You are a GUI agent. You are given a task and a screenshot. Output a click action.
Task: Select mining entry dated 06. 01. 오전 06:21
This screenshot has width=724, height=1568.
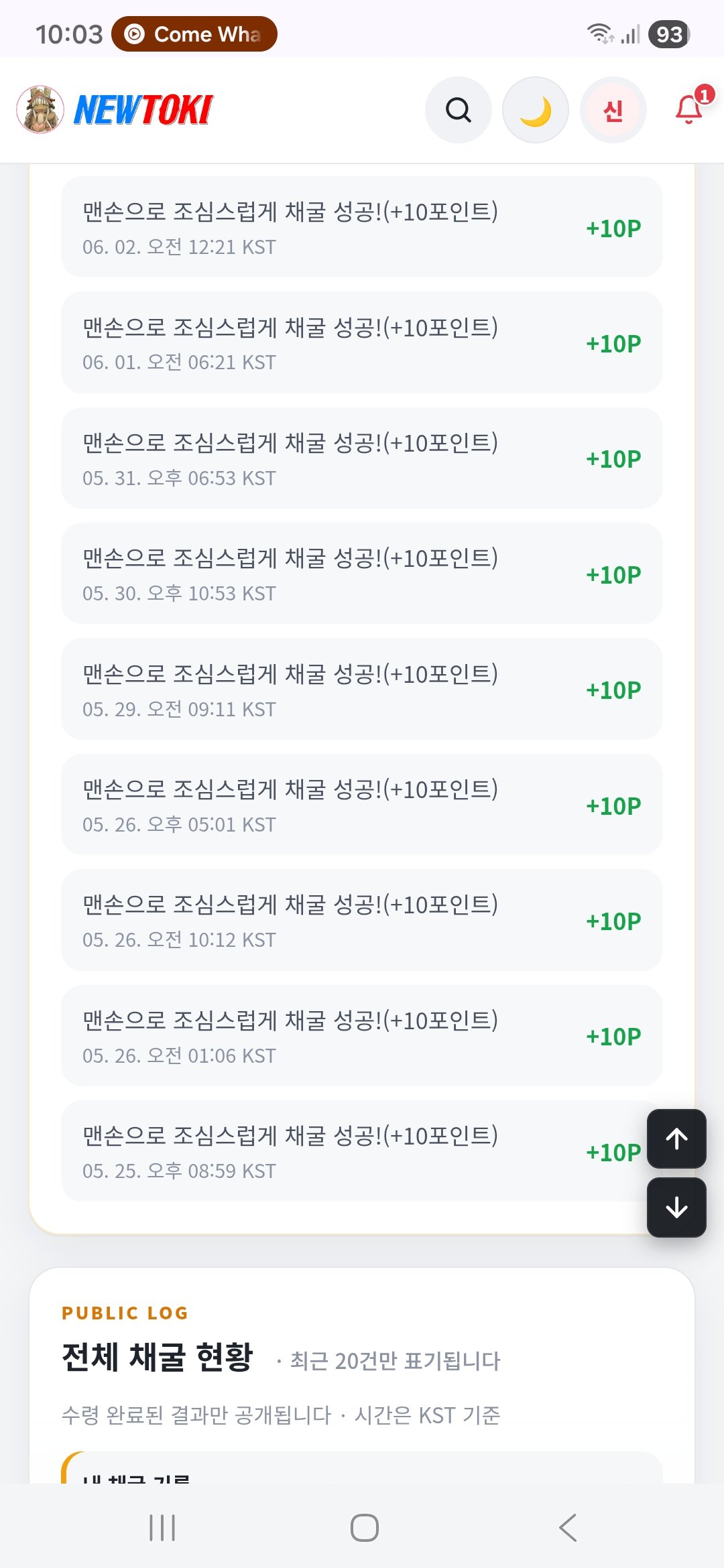click(x=362, y=342)
